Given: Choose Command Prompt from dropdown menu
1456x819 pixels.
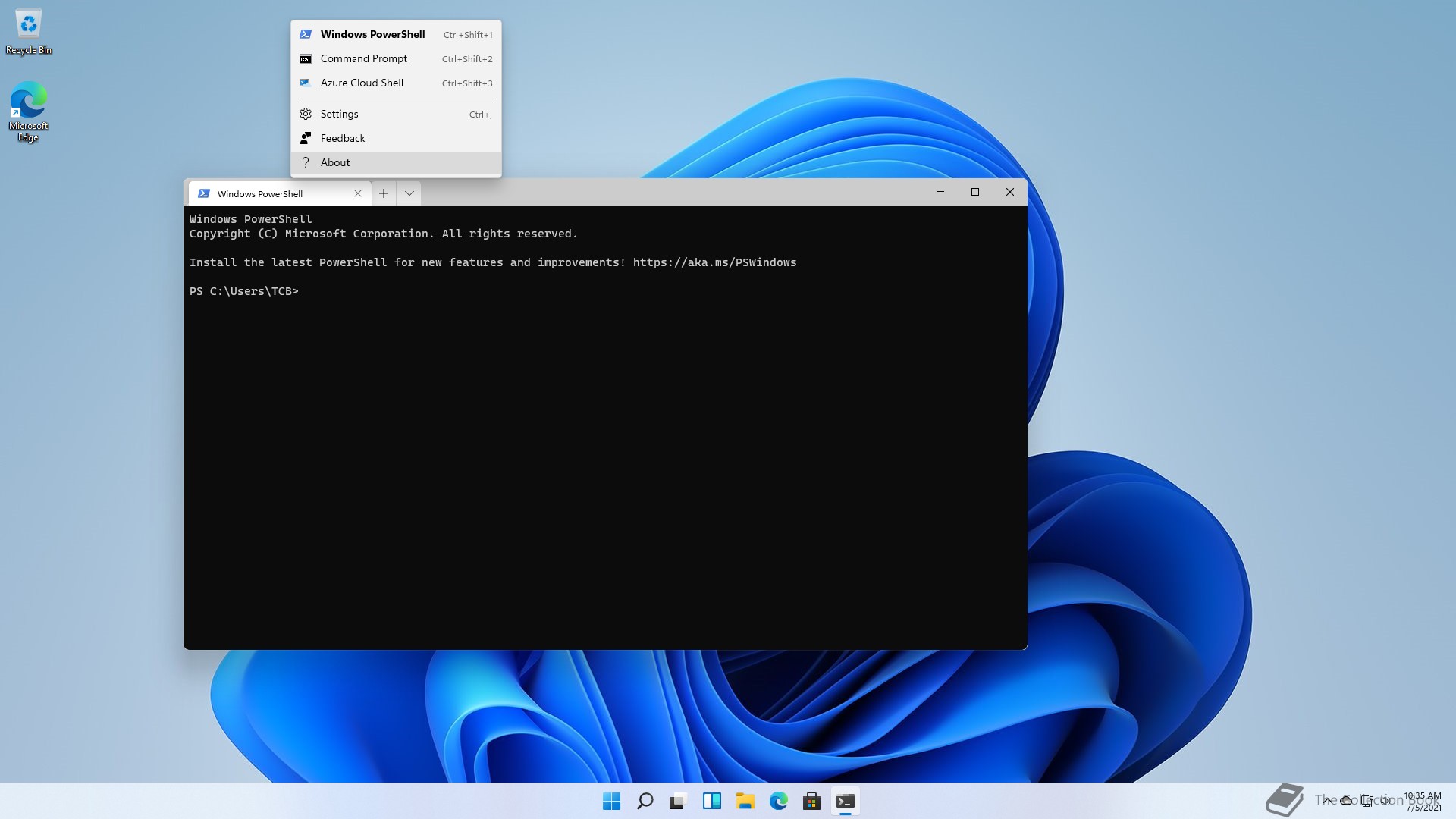Looking at the screenshot, I should [x=364, y=58].
